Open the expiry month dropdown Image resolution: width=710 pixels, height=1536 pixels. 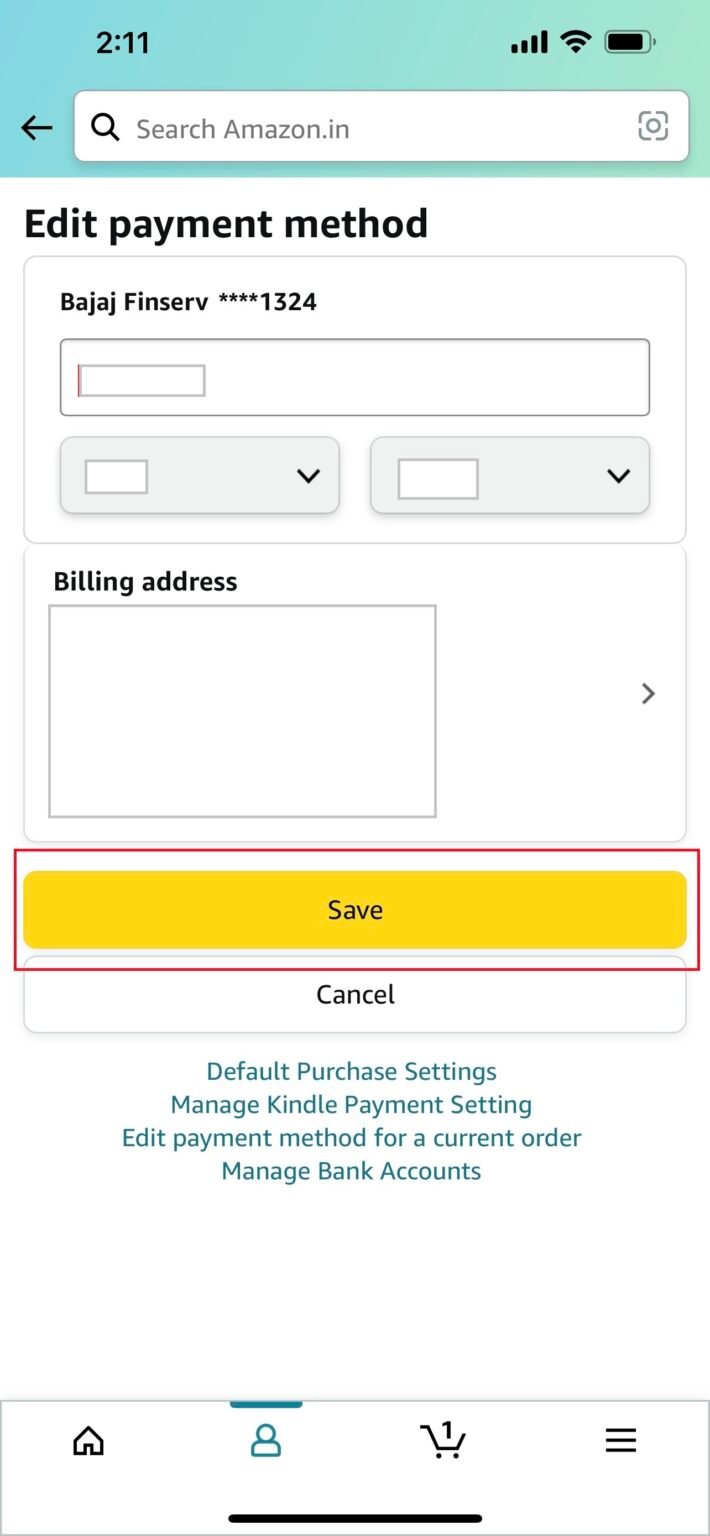click(199, 476)
